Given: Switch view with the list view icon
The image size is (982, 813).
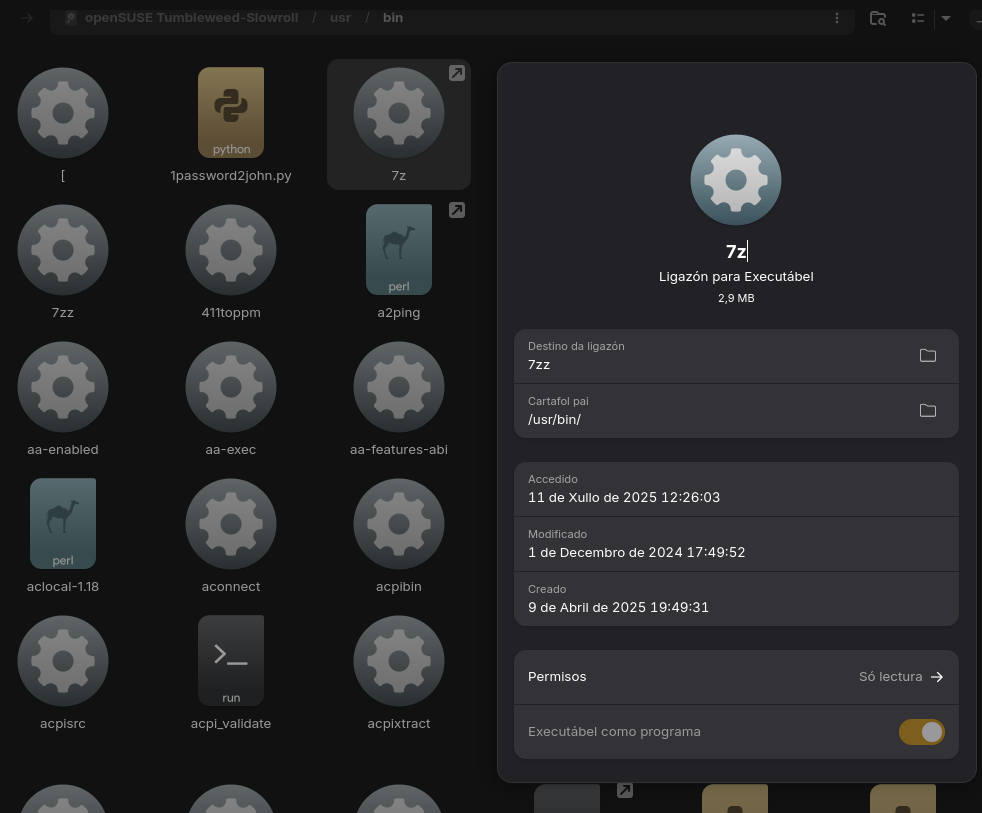Looking at the screenshot, I should coord(917,18).
